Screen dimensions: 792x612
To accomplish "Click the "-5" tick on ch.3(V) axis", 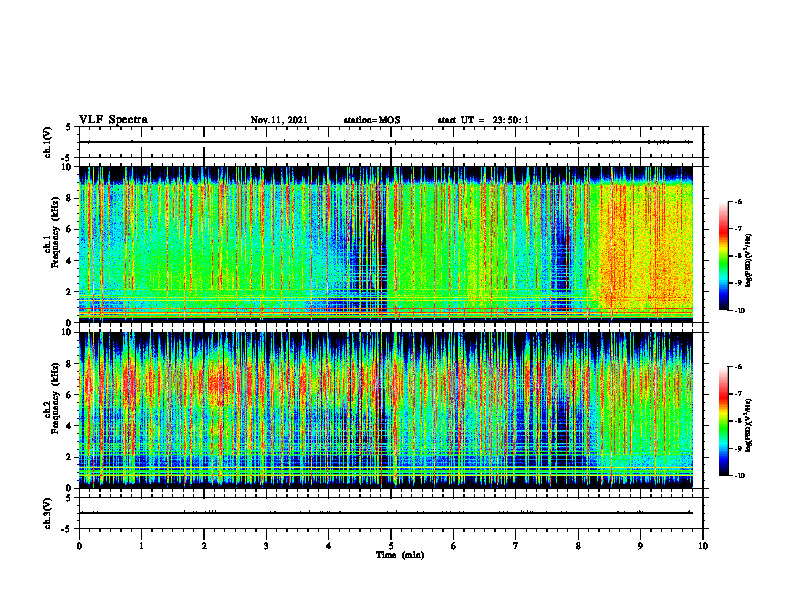I will 67,529.
